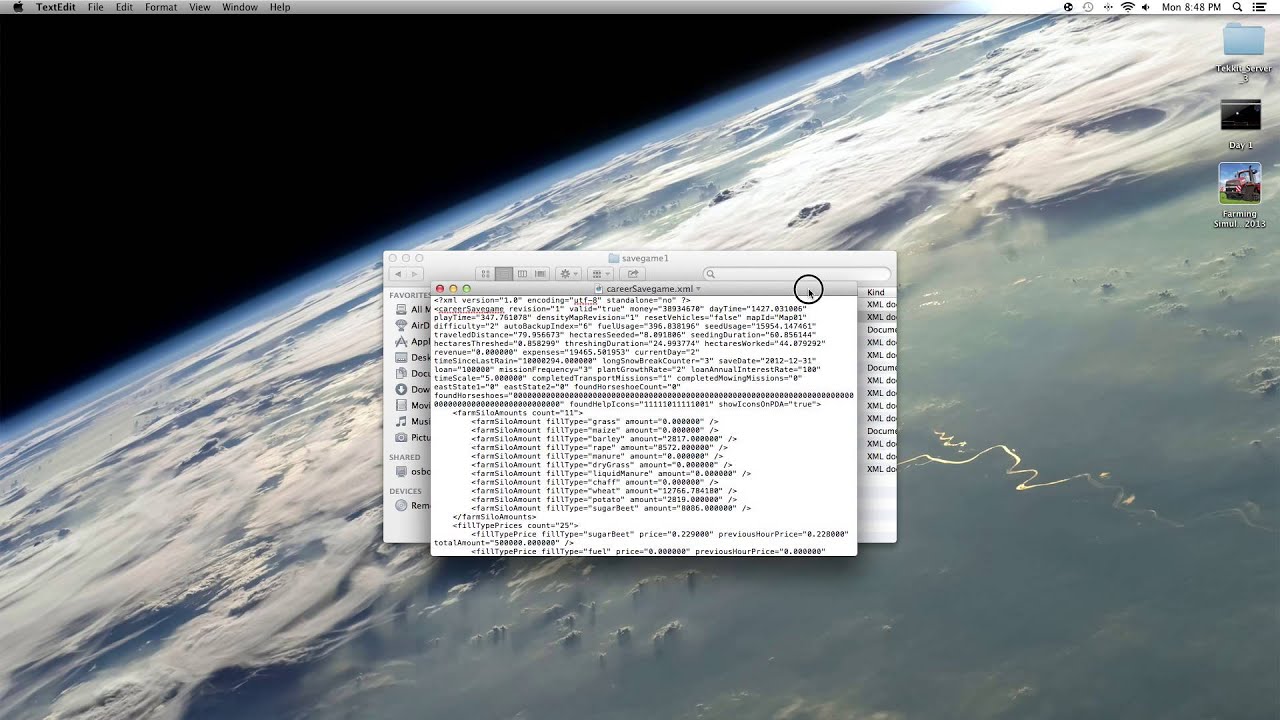
Task: Open the Format menu
Action: pyautogui.click(x=161, y=7)
